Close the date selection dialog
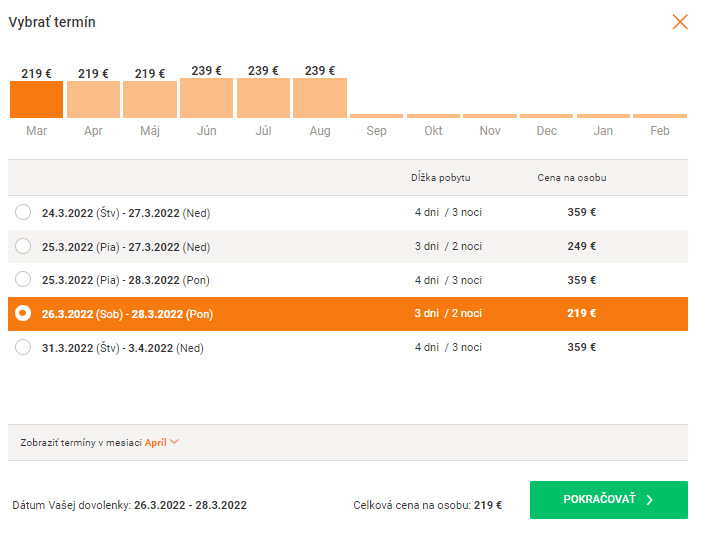 click(680, 22)
